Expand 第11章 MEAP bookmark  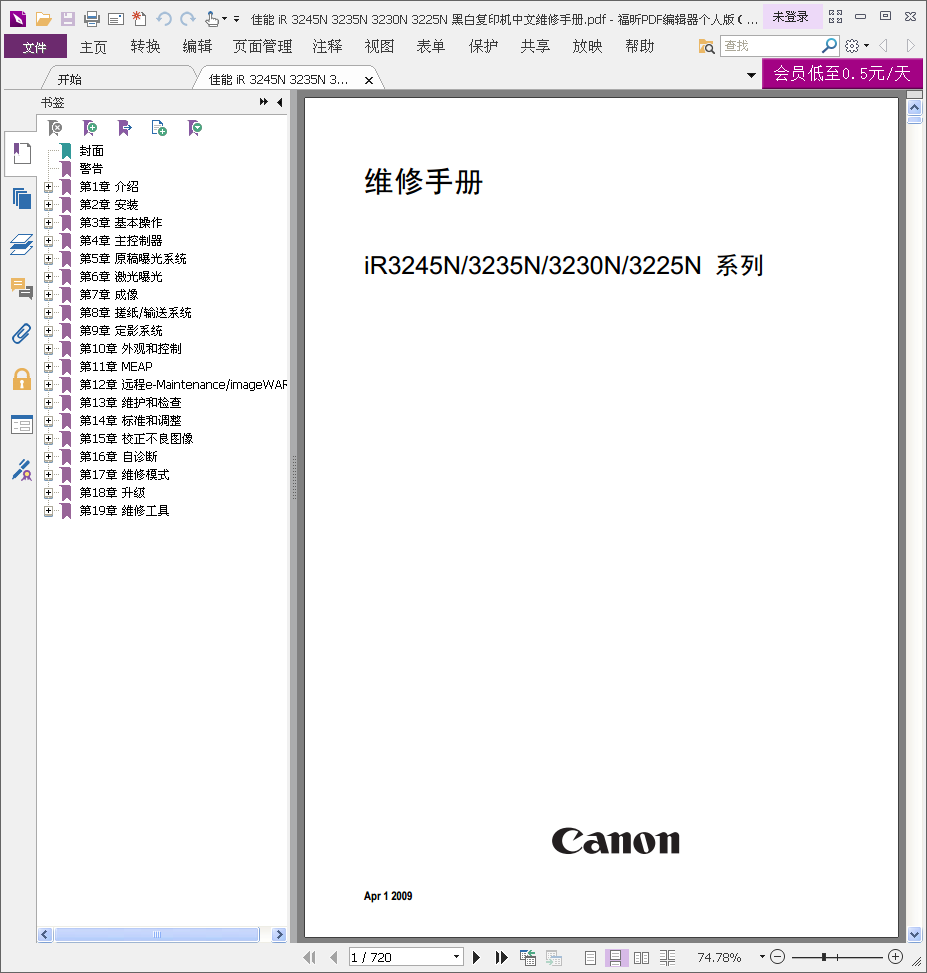pyautogui.click(x=48, y=366)
